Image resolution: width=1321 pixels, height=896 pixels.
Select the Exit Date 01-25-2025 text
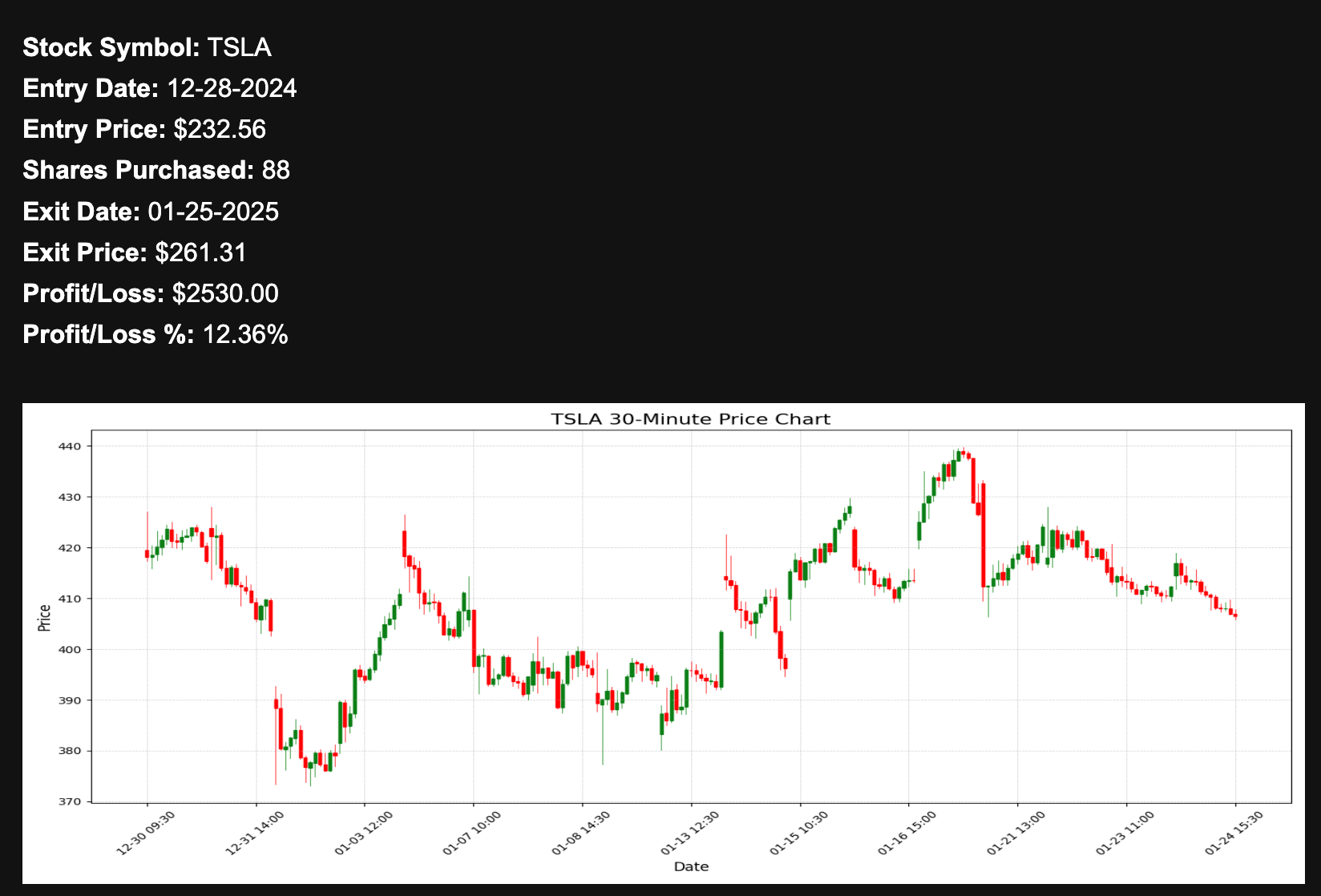(x=151, y=212)
